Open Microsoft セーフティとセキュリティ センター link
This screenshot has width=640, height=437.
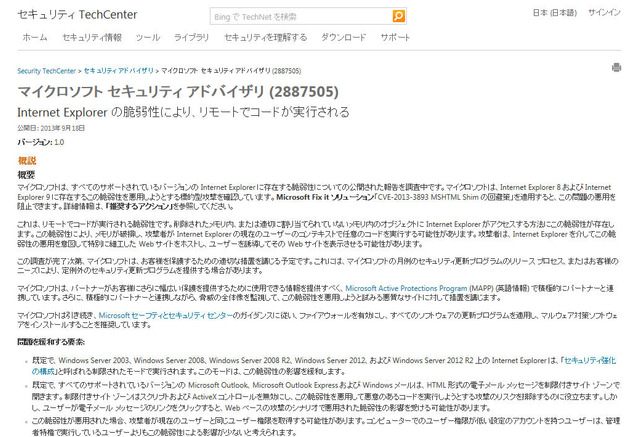pyautogui.click(x=166, y=315)
